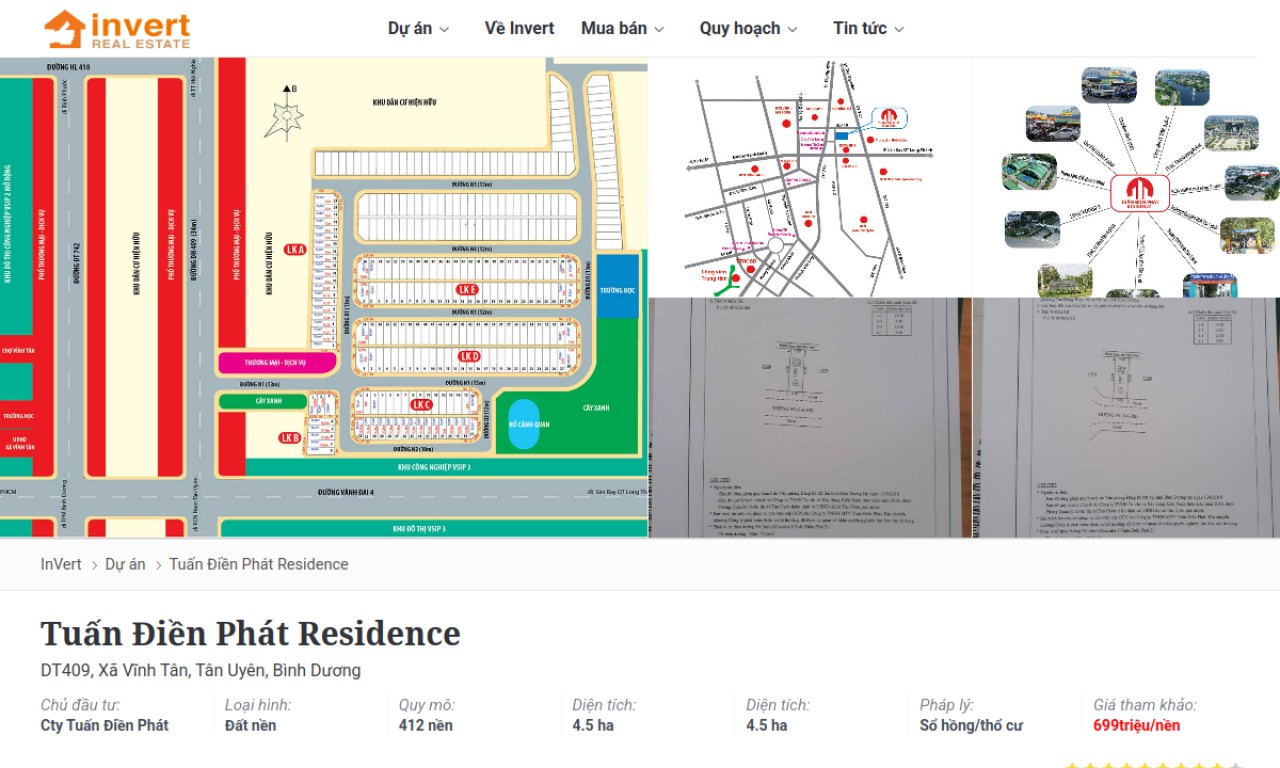The width and height of the screenshot is (1280, 768).
Task: Click the Giá tham khảo label
Action: point(1145,705)
